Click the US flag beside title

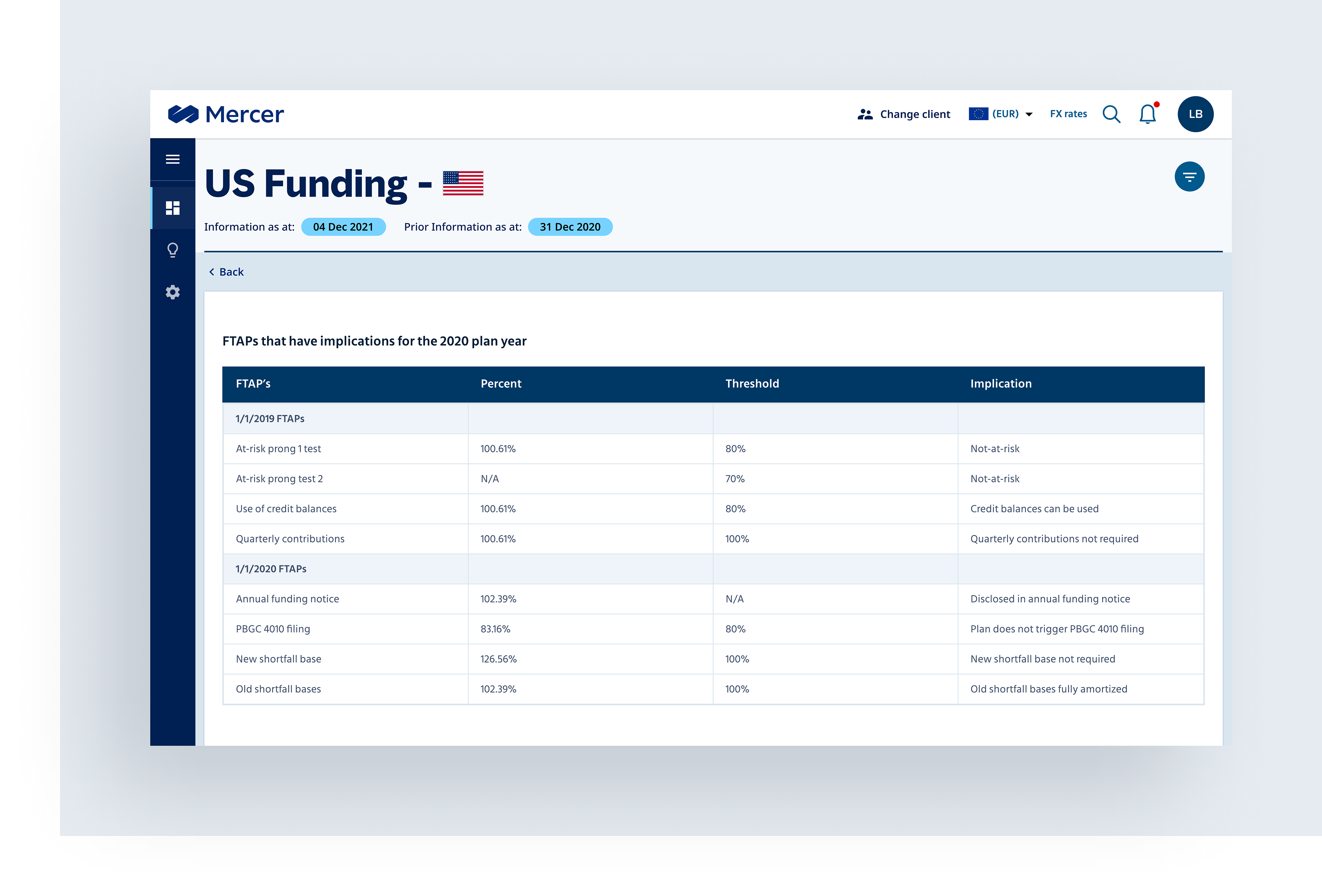click(x=463, y=183)
